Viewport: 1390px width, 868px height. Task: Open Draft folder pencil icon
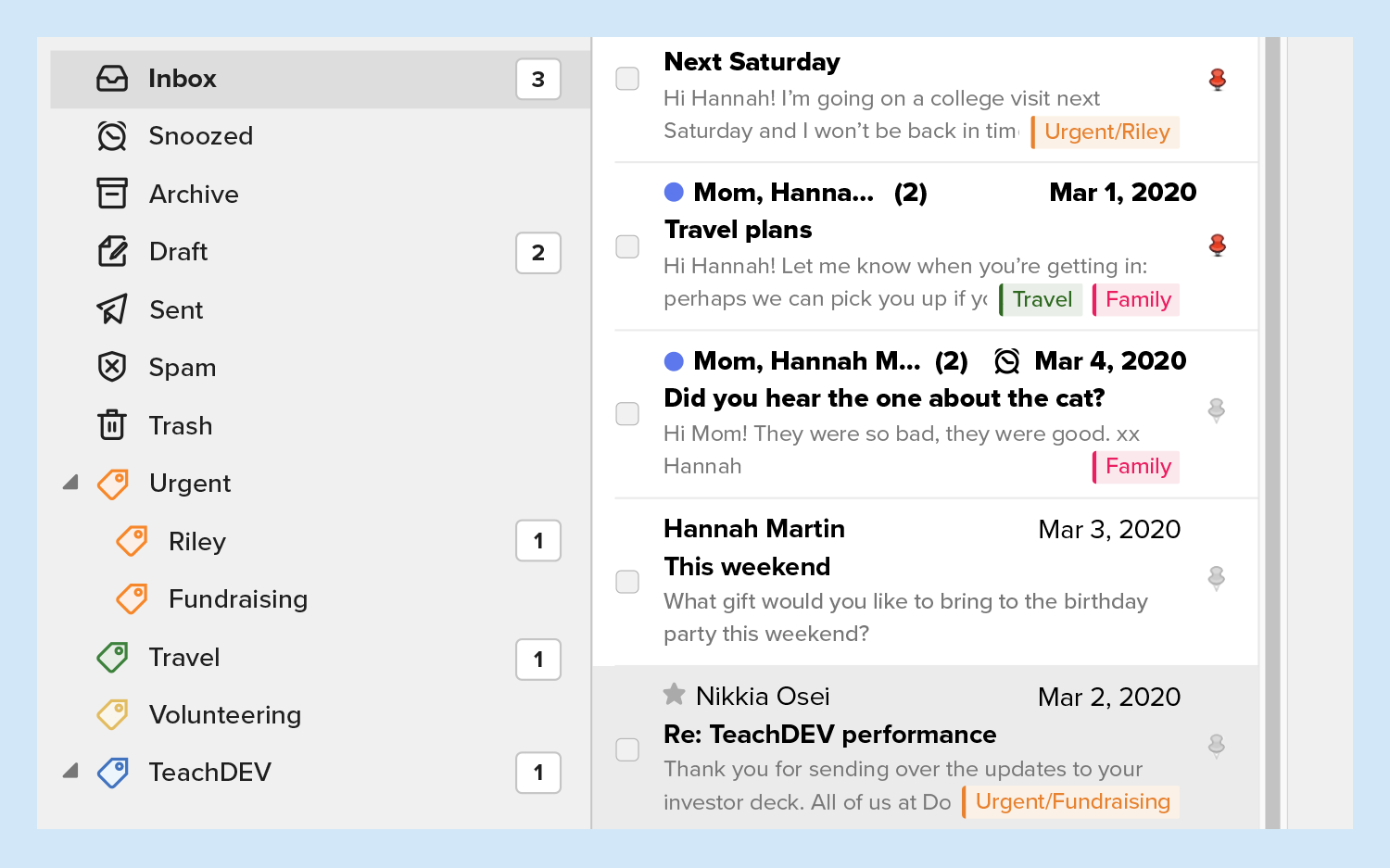(112, 252)
